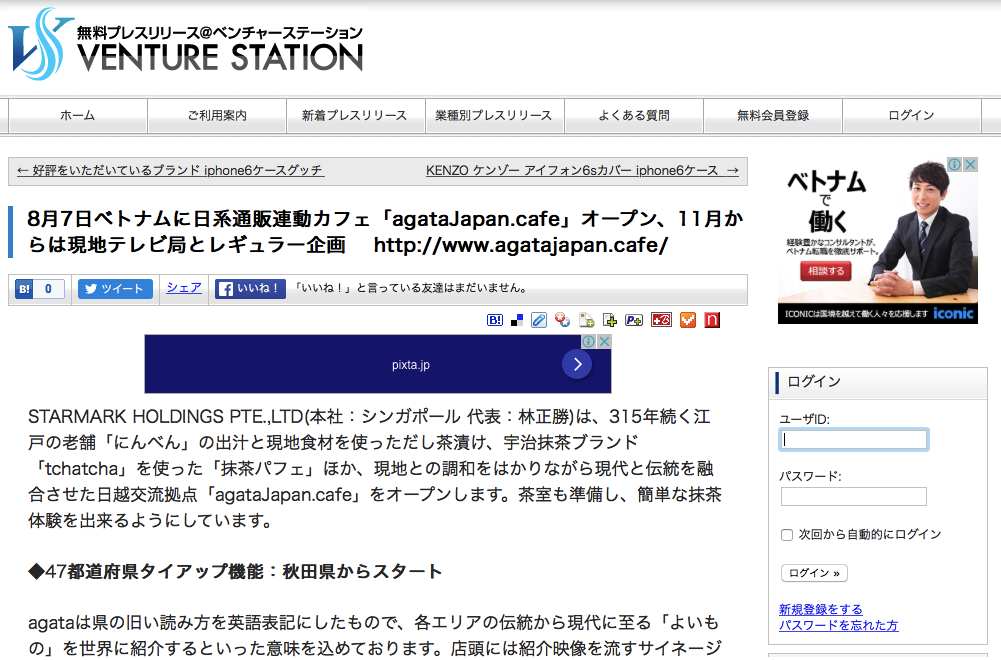Click the purple P+ bookmark icon
The image size is (1001, 660).
click(634, 320)
